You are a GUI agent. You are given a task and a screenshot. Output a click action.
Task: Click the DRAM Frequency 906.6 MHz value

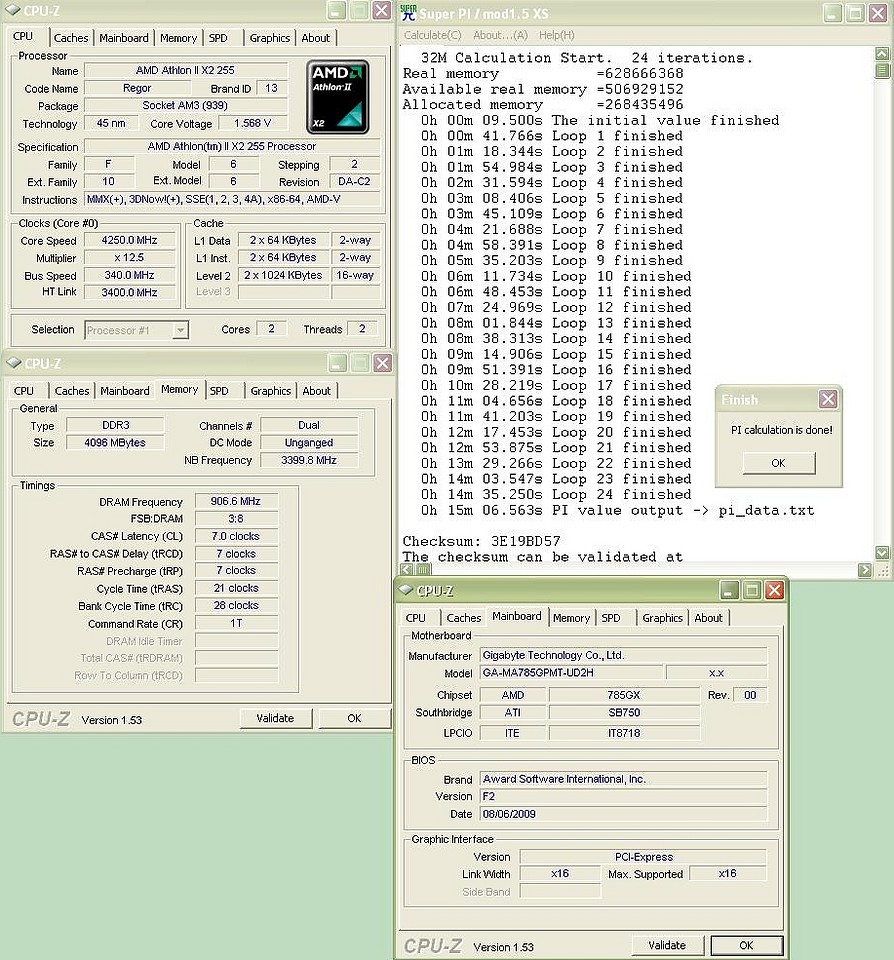pyautogui.click(x=236, y=501)
